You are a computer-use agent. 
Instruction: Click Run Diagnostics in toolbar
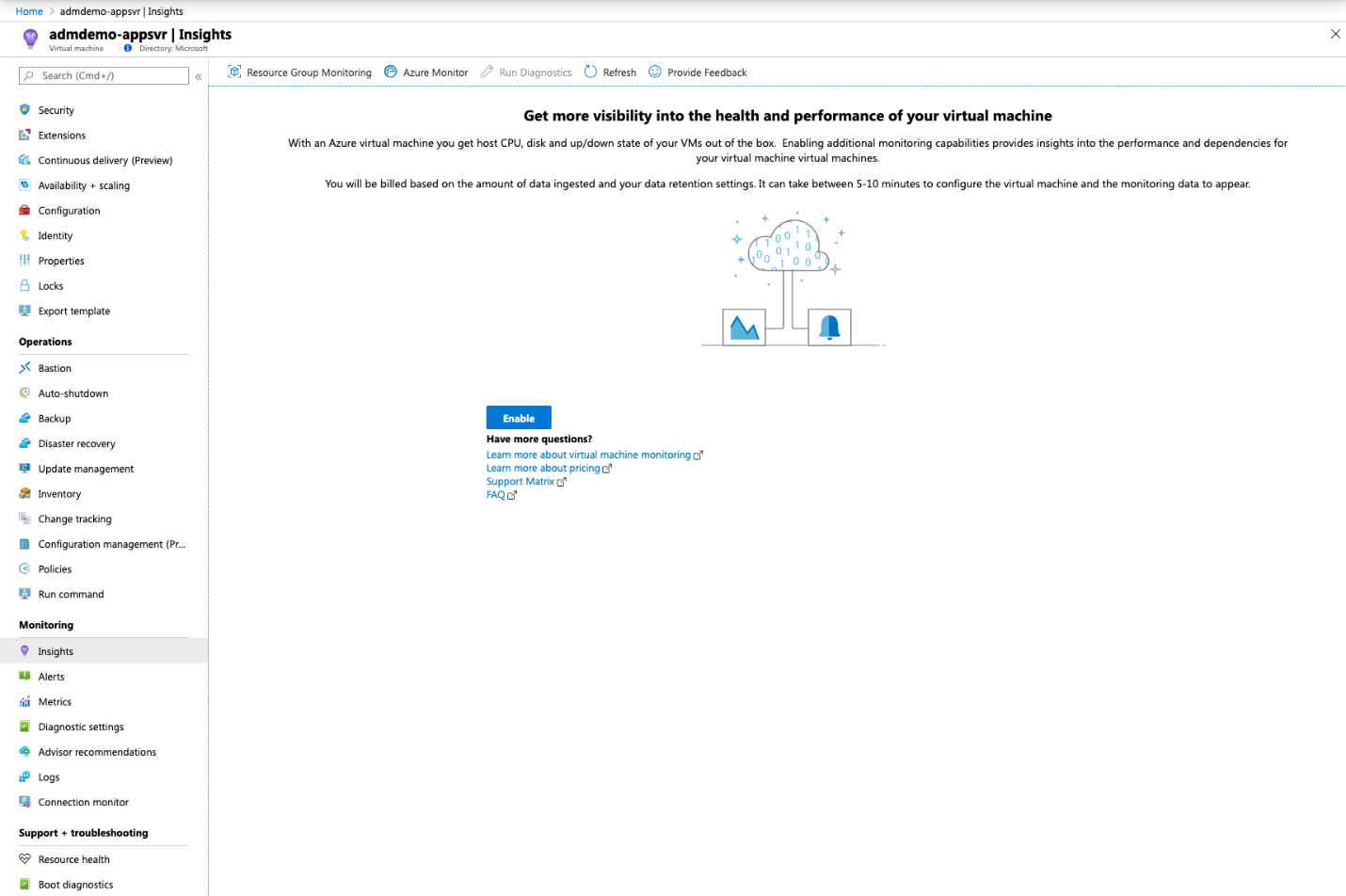coord(526,72)
